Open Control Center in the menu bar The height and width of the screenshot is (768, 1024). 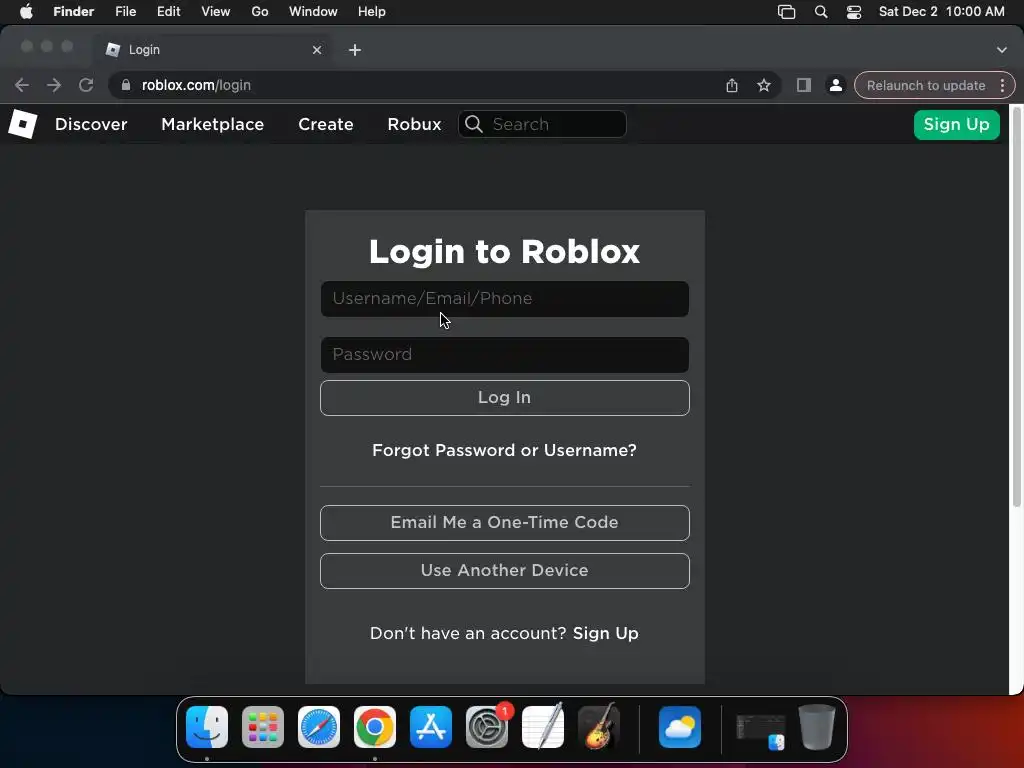tap(854, 12)
